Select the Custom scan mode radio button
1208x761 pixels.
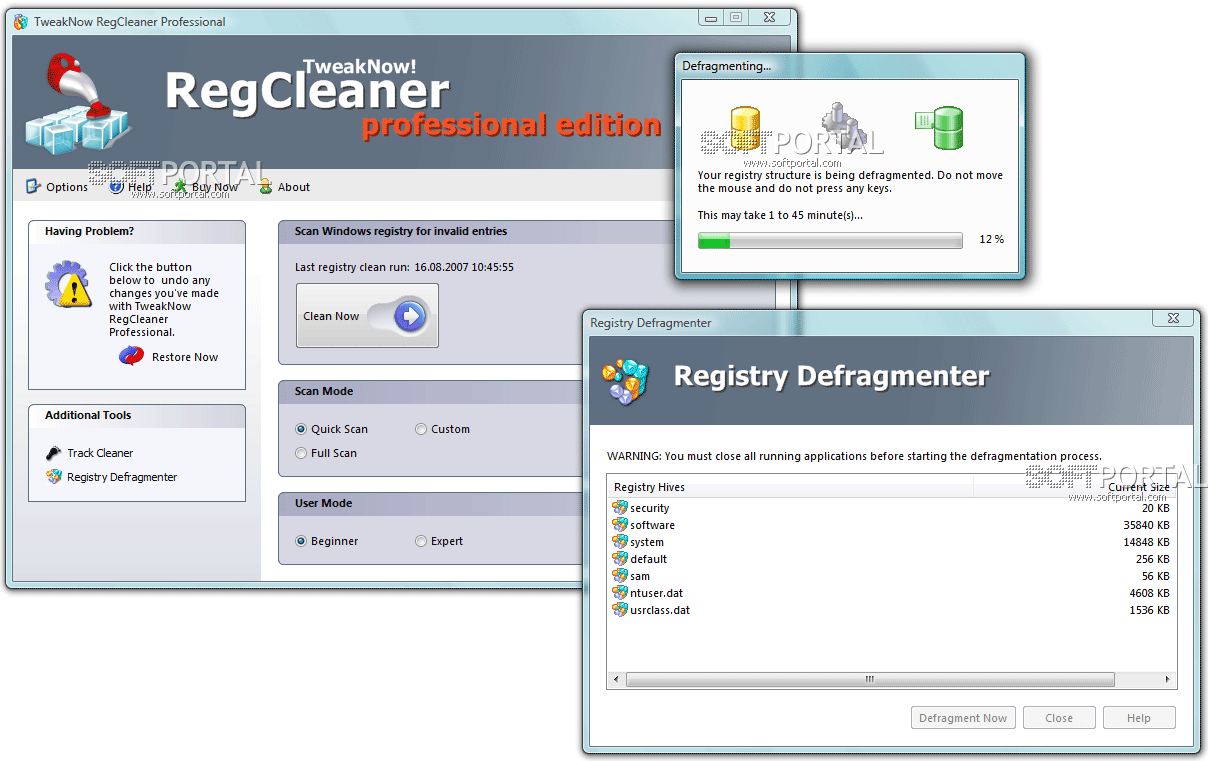tap(421, 429)
